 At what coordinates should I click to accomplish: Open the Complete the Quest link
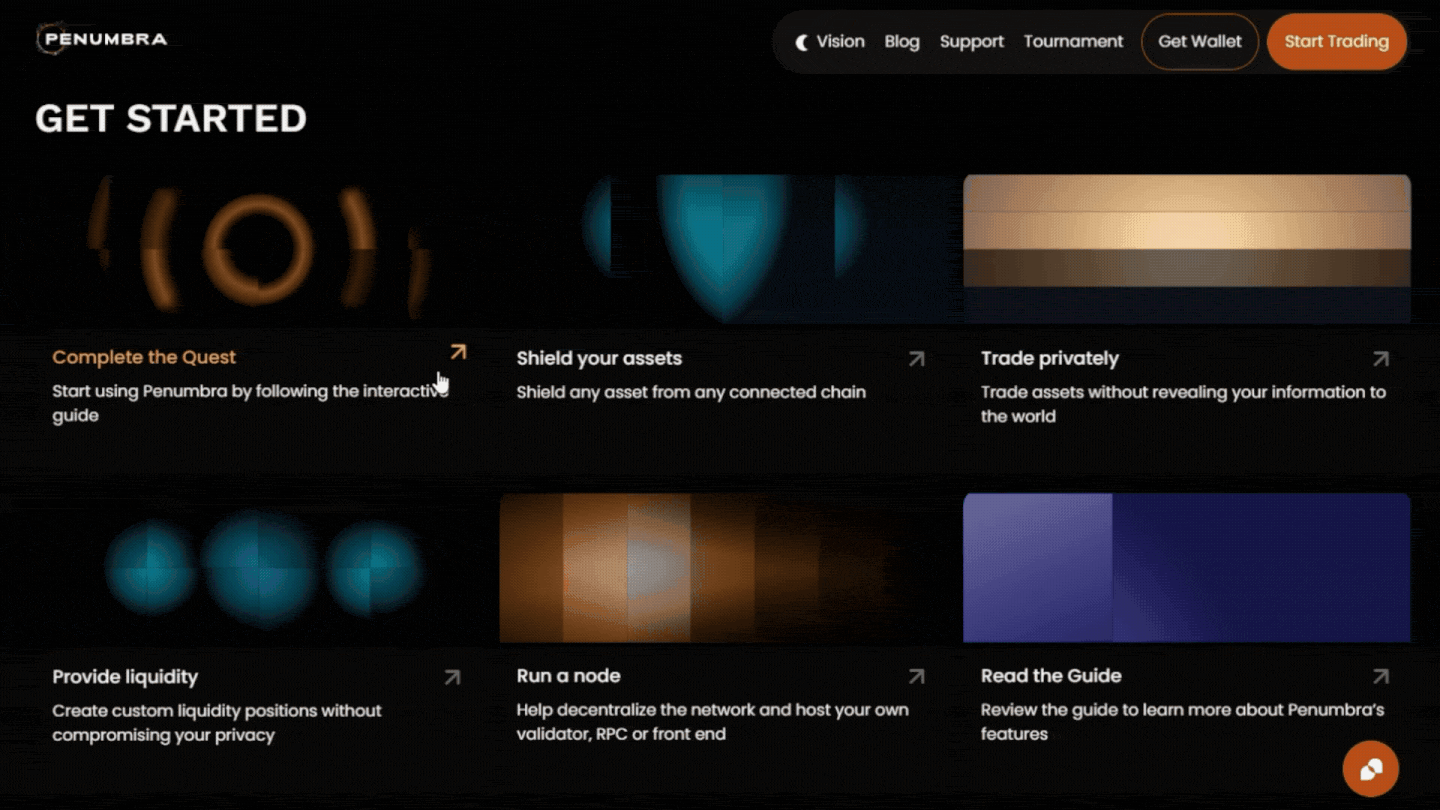pos(143,357)
